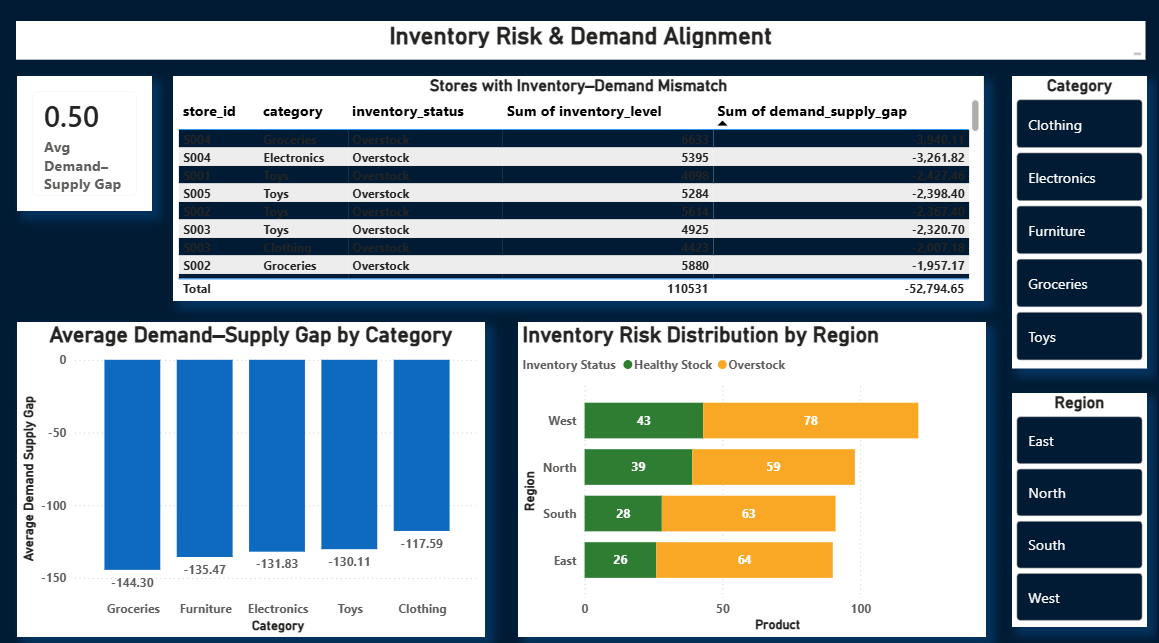Click the Avg Demand-Supply Gap KPI card

pos(84,143)
